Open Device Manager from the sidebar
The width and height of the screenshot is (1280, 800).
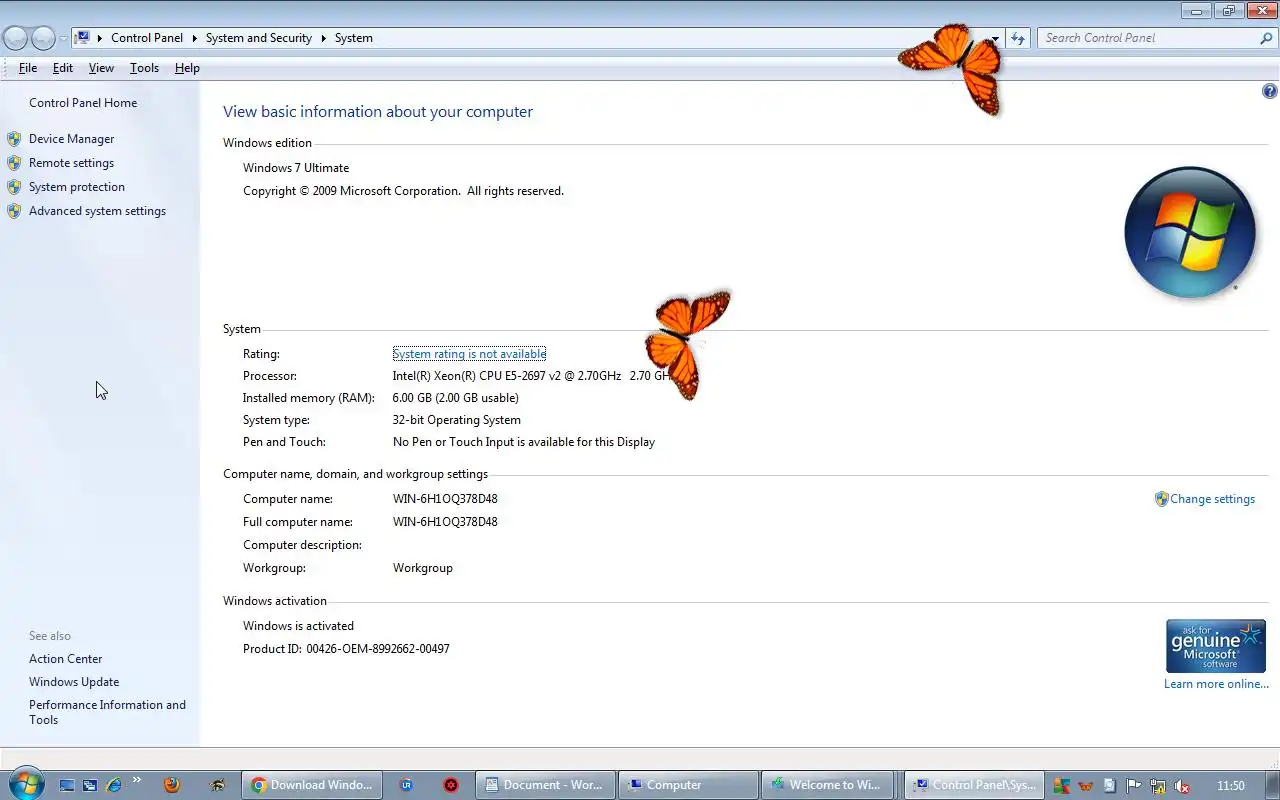coord(71,139)
